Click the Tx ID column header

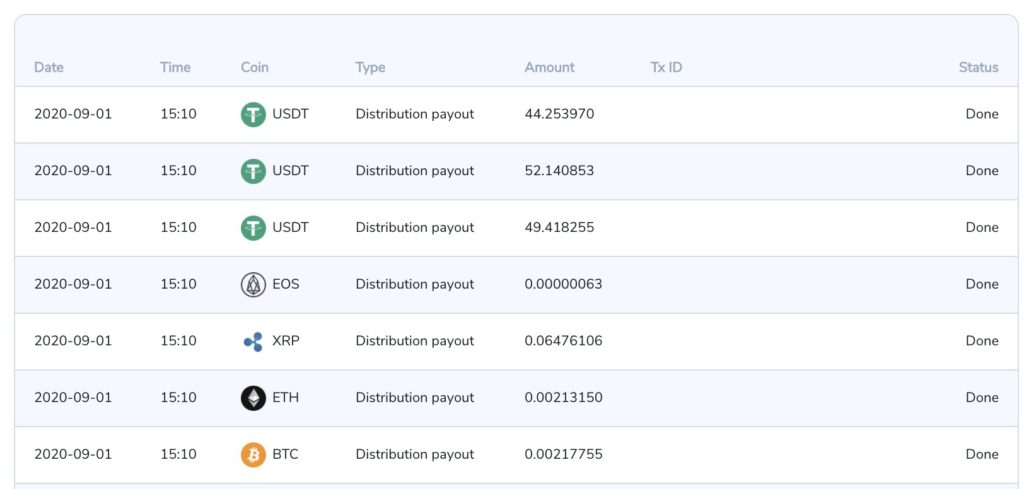coord(666,67)
